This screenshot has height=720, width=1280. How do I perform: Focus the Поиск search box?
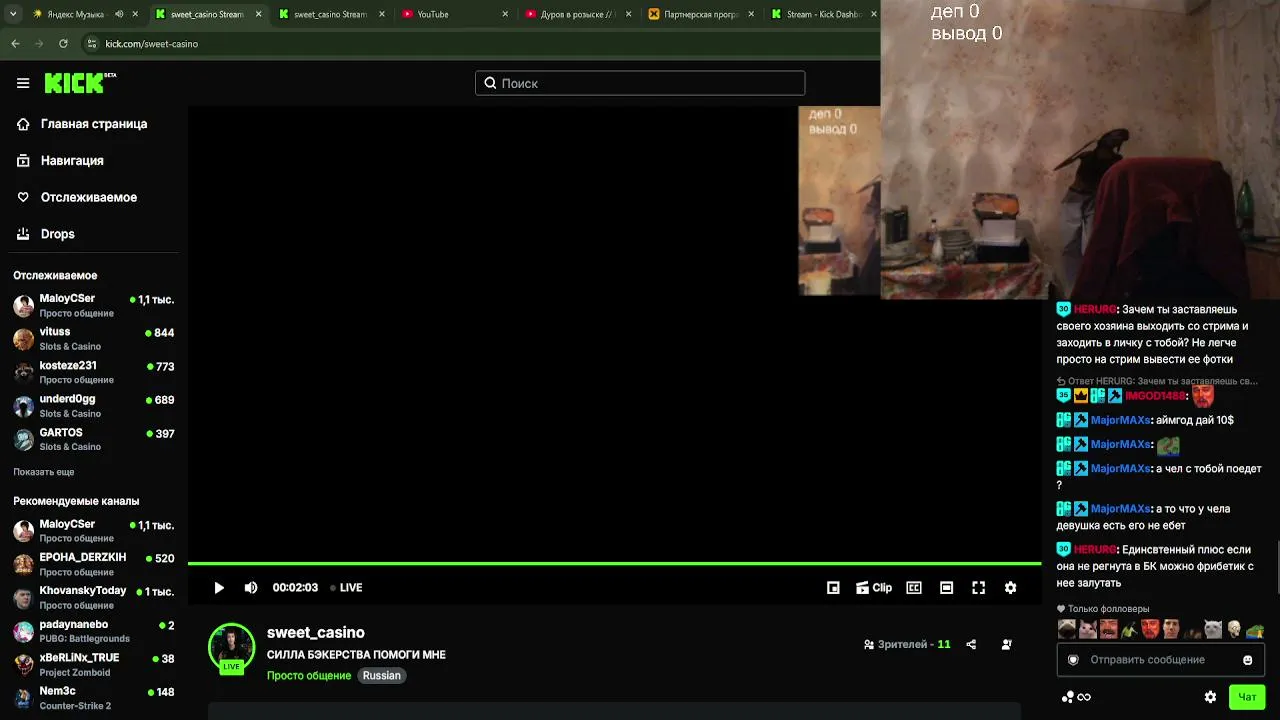640,83
